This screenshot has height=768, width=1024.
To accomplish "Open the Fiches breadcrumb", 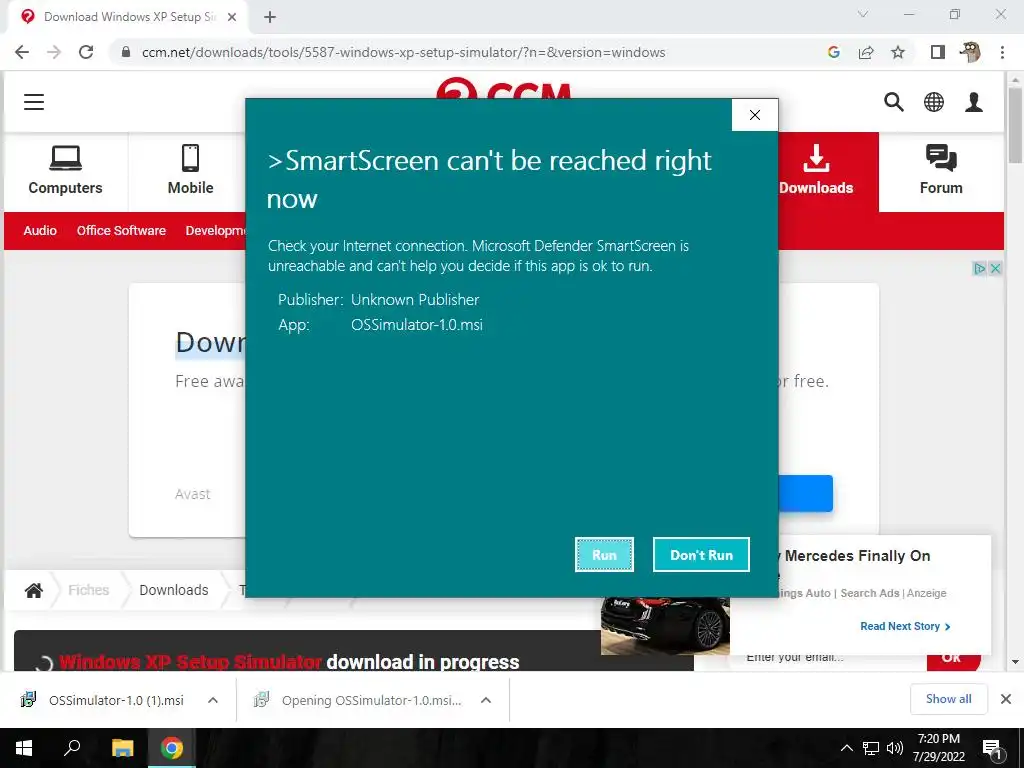I will (x=89, y=590).
